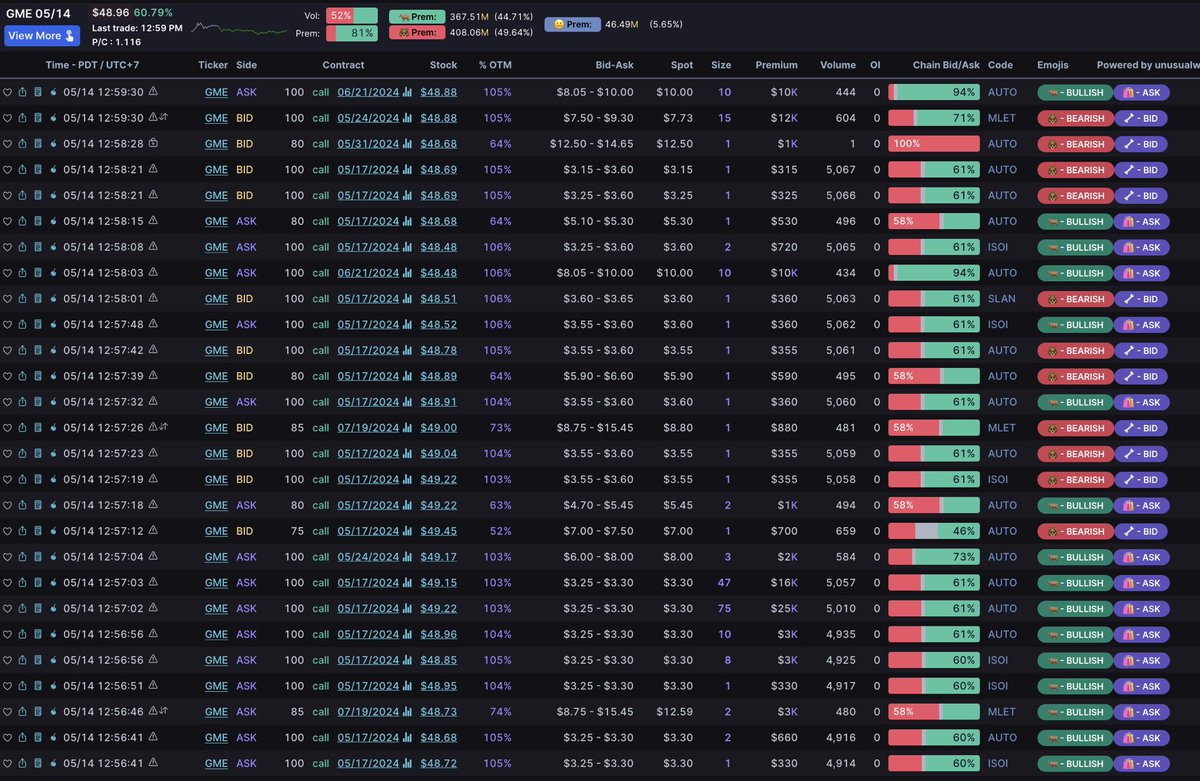This screenshot has height=781, width=1200.
Task: Sort trades by the Premium column header
Action: 777,65
